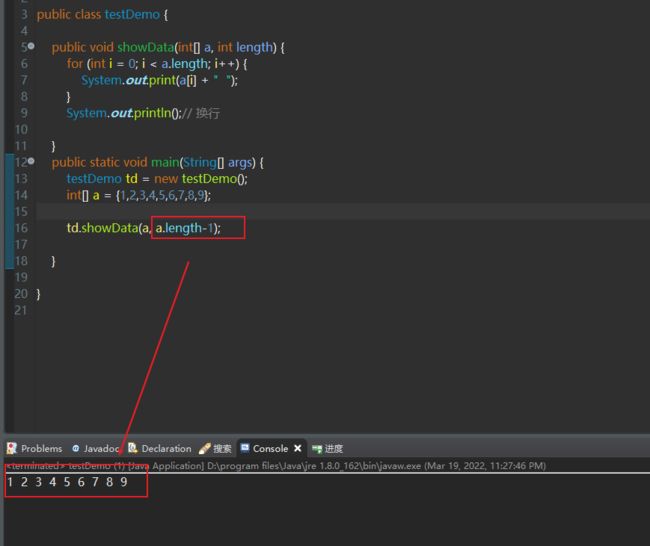
Task: Select the Console tab
Action: point(270,449)
